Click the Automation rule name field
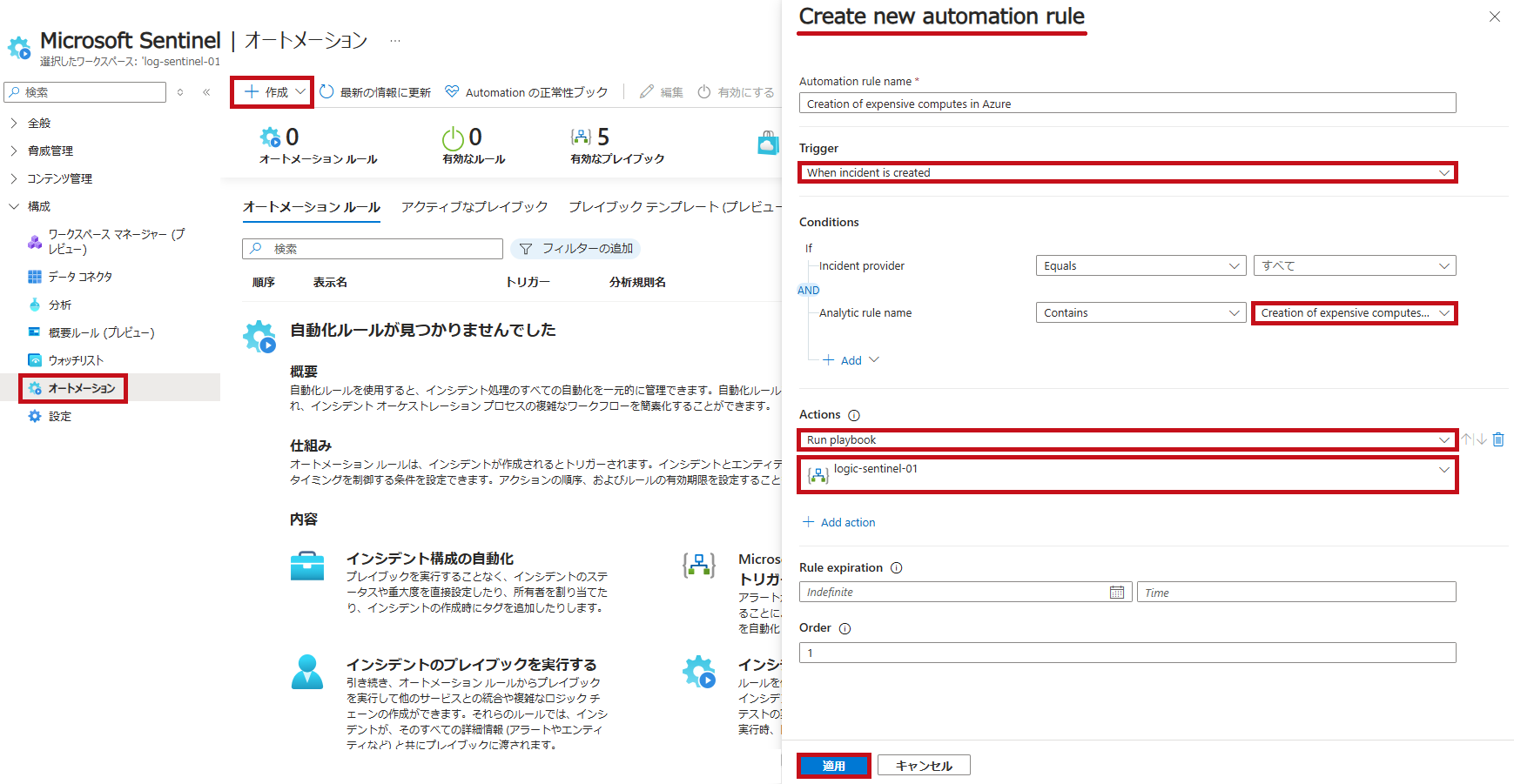This screenshot has height=784, width=1514. click(1127, 104)
